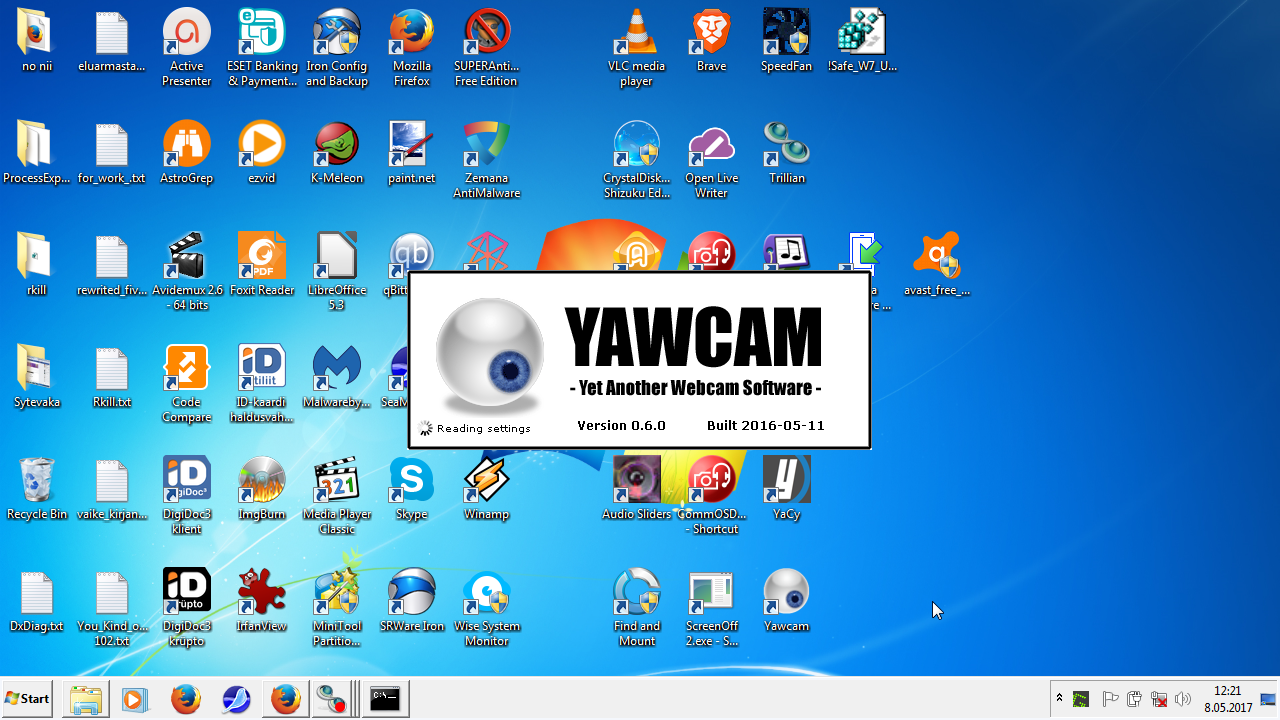Select the !Safe_W7_U file icon

coord(862,41)
